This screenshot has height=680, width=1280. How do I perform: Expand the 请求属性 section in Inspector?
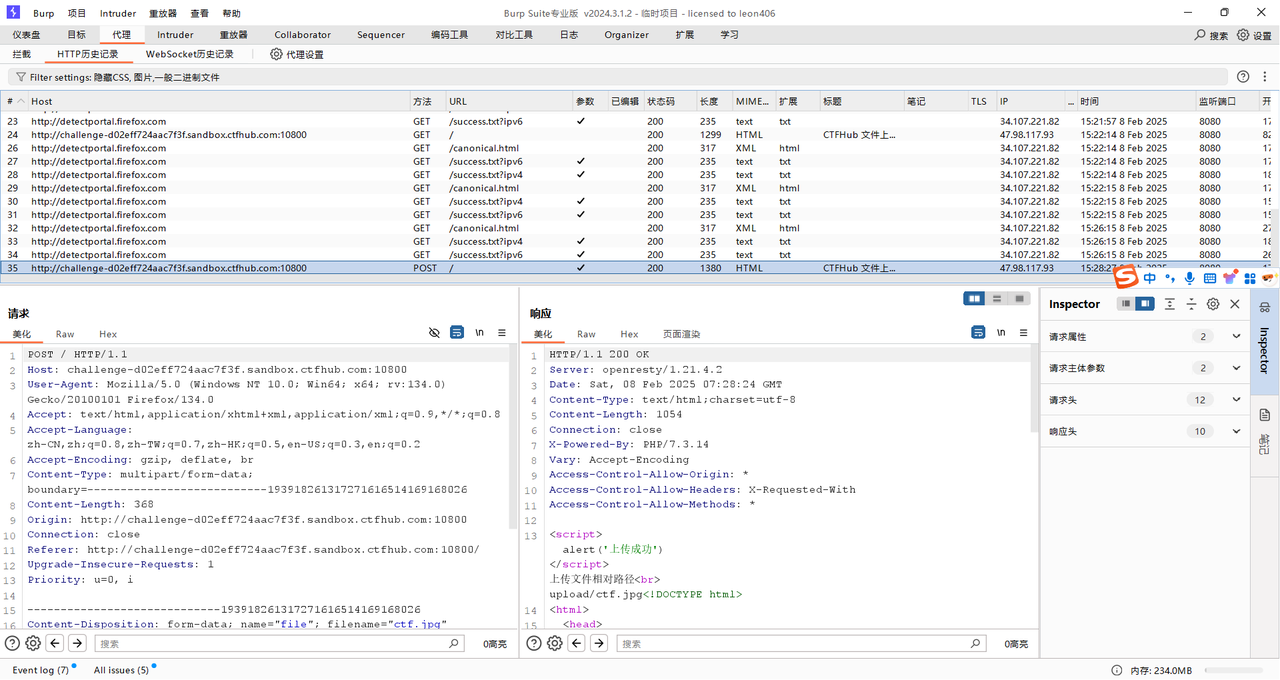(1236, 337)
